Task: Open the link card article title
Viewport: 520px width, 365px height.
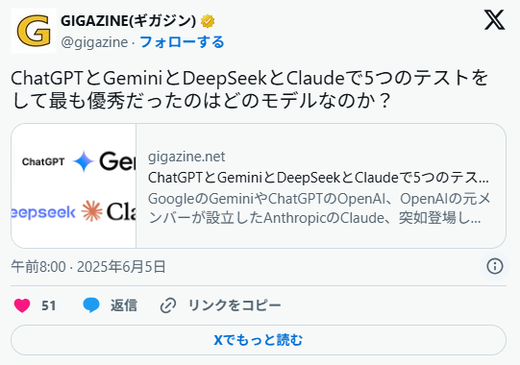Action: click(x=318, y=178)
